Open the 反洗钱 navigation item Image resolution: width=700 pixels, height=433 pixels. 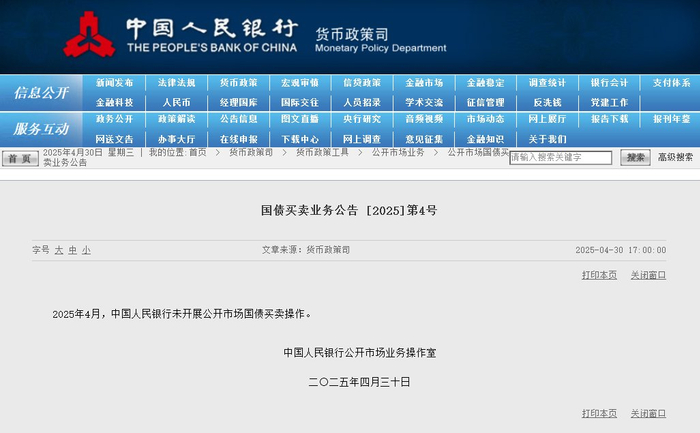(x=547, y=102)
